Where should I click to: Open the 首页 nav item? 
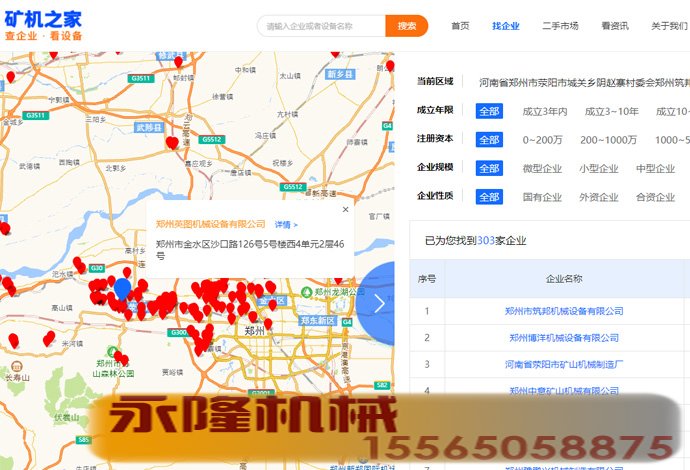coord(460,26)
